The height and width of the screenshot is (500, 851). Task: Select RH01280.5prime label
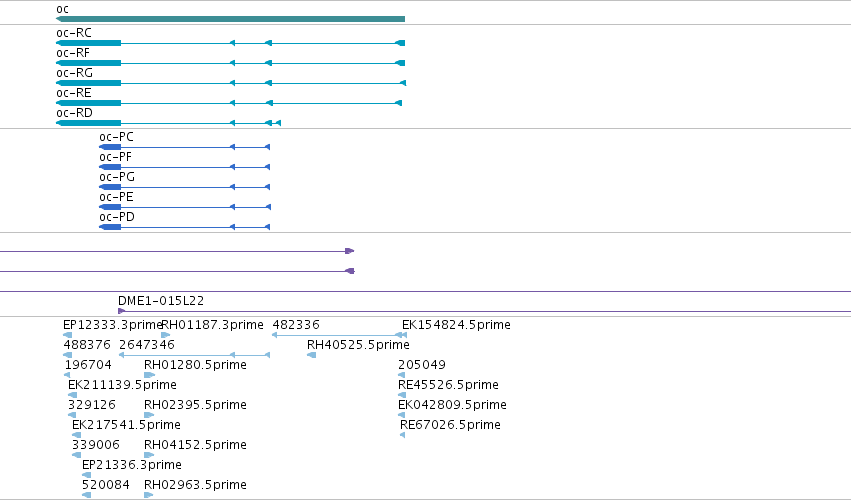click(195, 365)
